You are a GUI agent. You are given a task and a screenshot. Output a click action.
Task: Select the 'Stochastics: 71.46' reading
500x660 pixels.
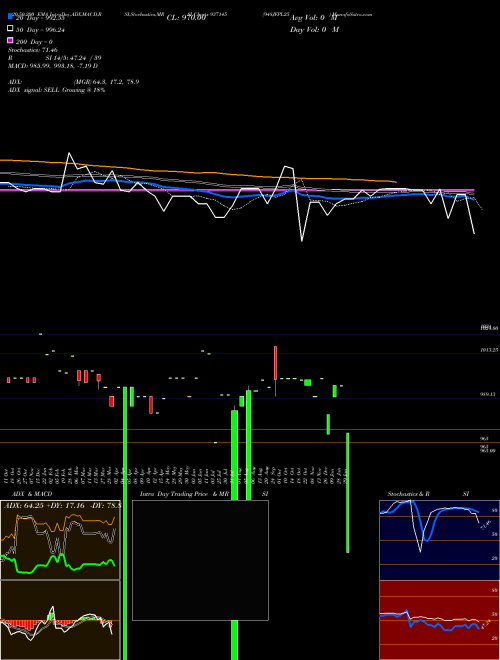33,50
